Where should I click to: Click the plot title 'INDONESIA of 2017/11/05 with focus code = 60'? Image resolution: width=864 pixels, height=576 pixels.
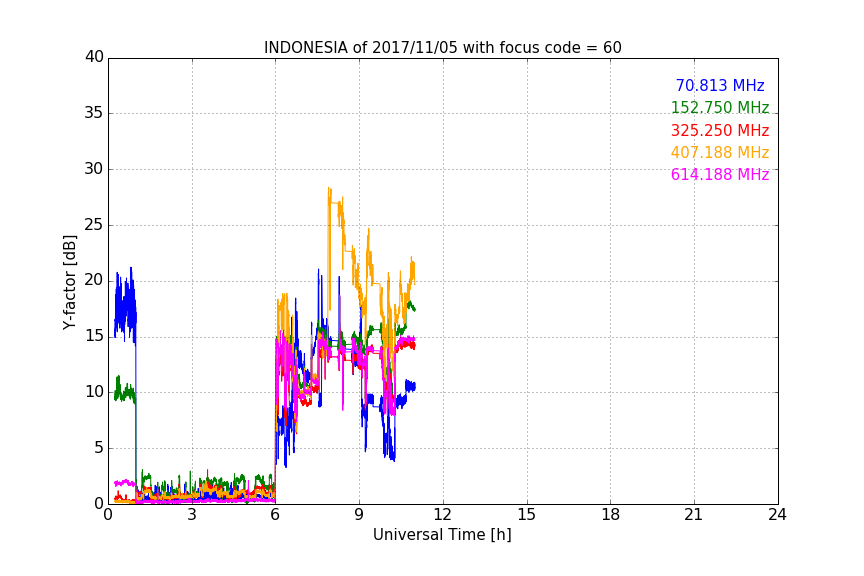442,47
